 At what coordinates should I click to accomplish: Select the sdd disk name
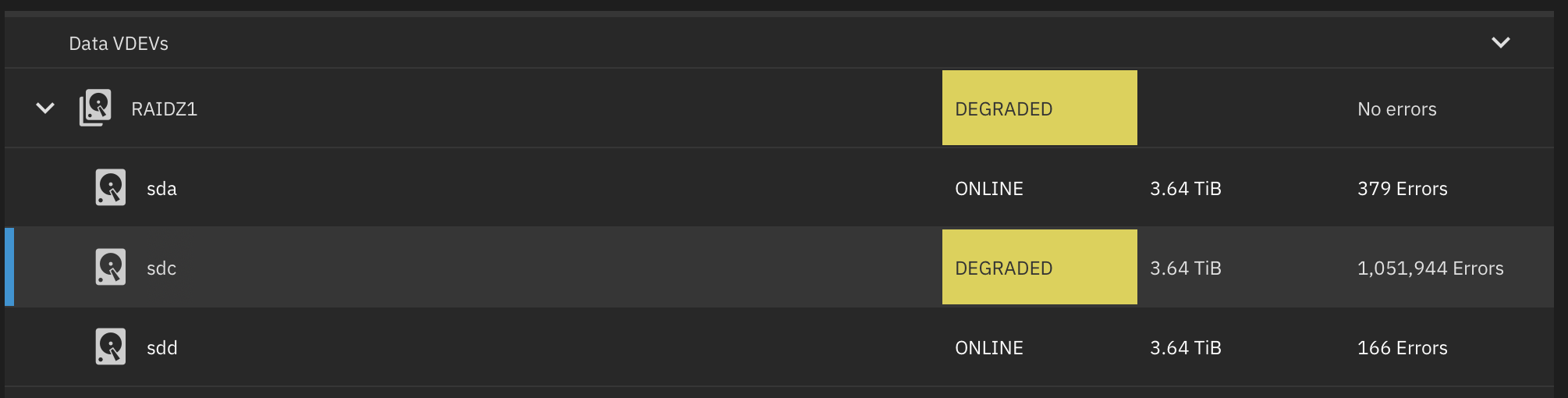tap(162, 348)
